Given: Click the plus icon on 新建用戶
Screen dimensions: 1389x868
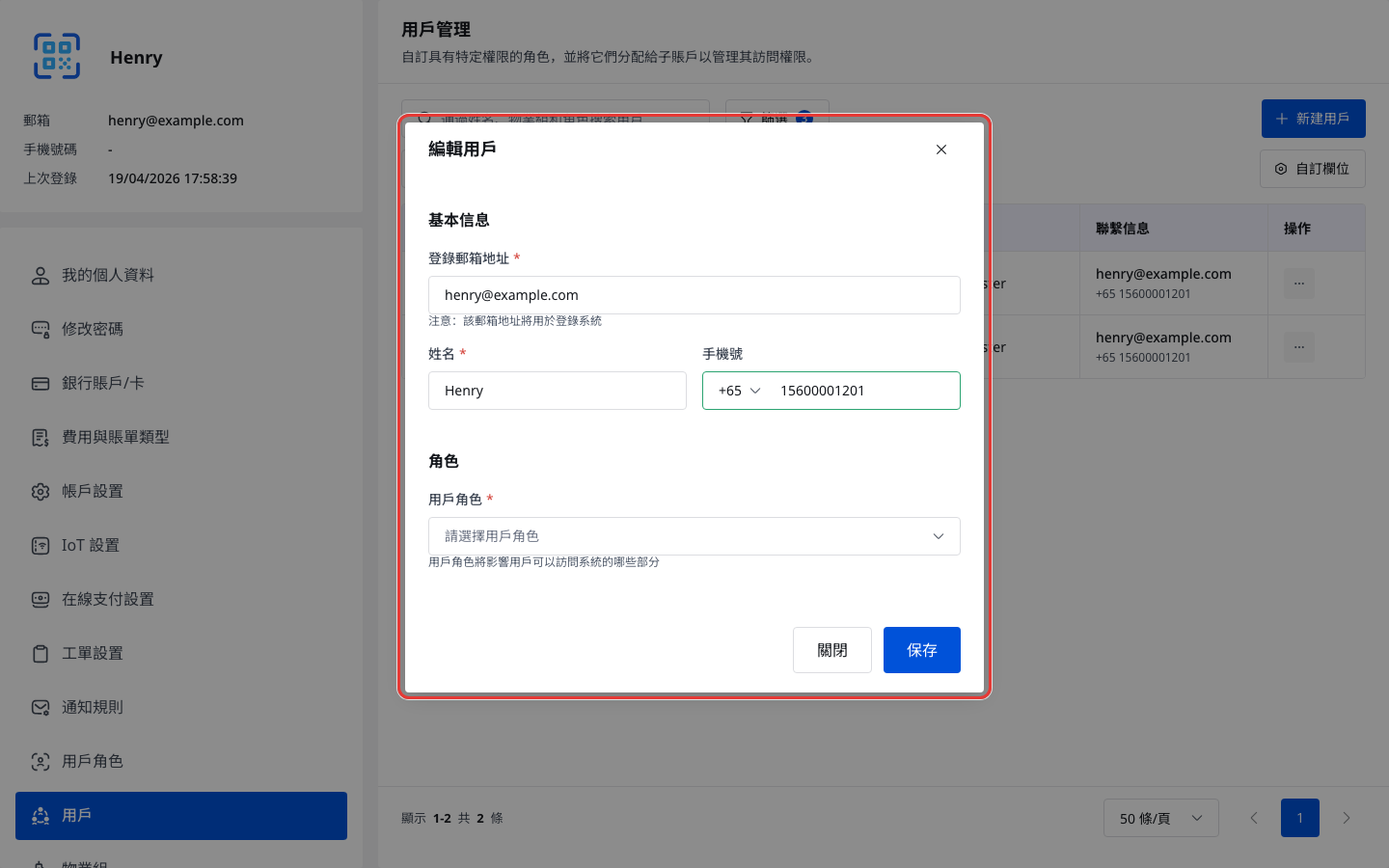Looking at the screenshot, I should 1282,119.
